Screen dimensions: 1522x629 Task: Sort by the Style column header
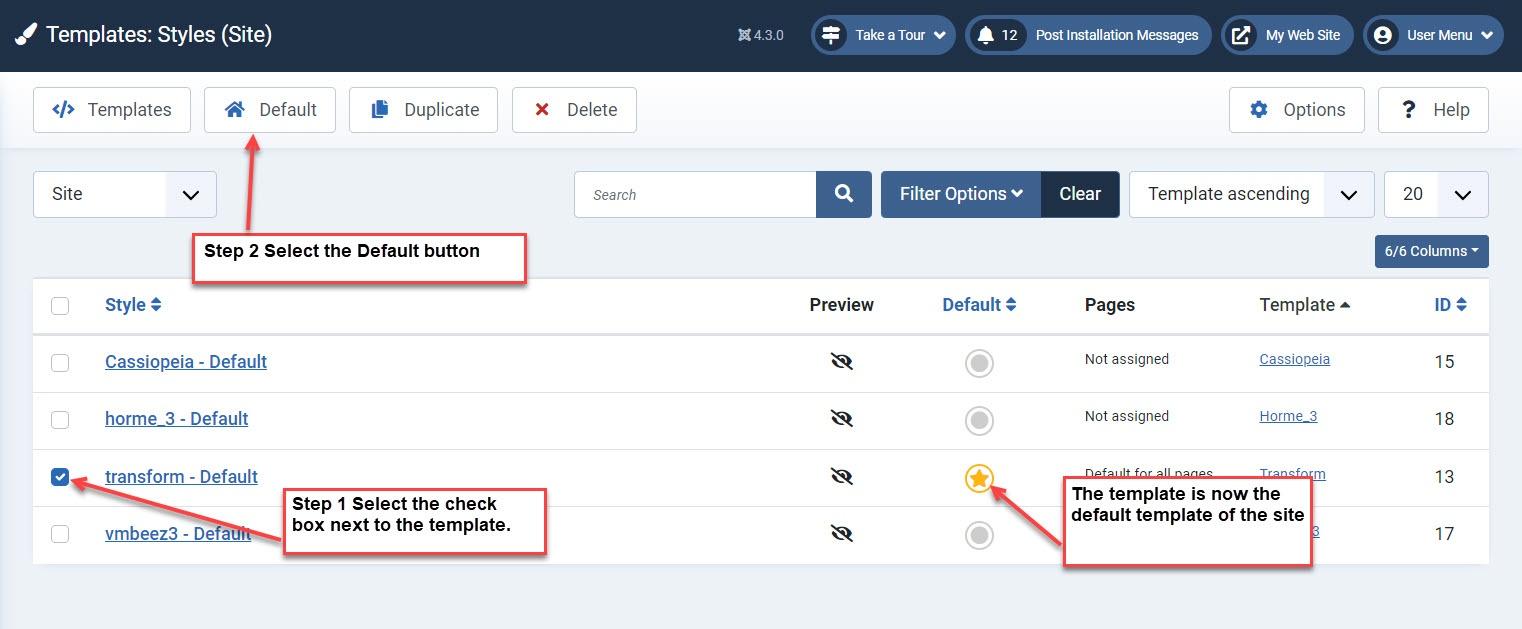click(x=133, y=305)
